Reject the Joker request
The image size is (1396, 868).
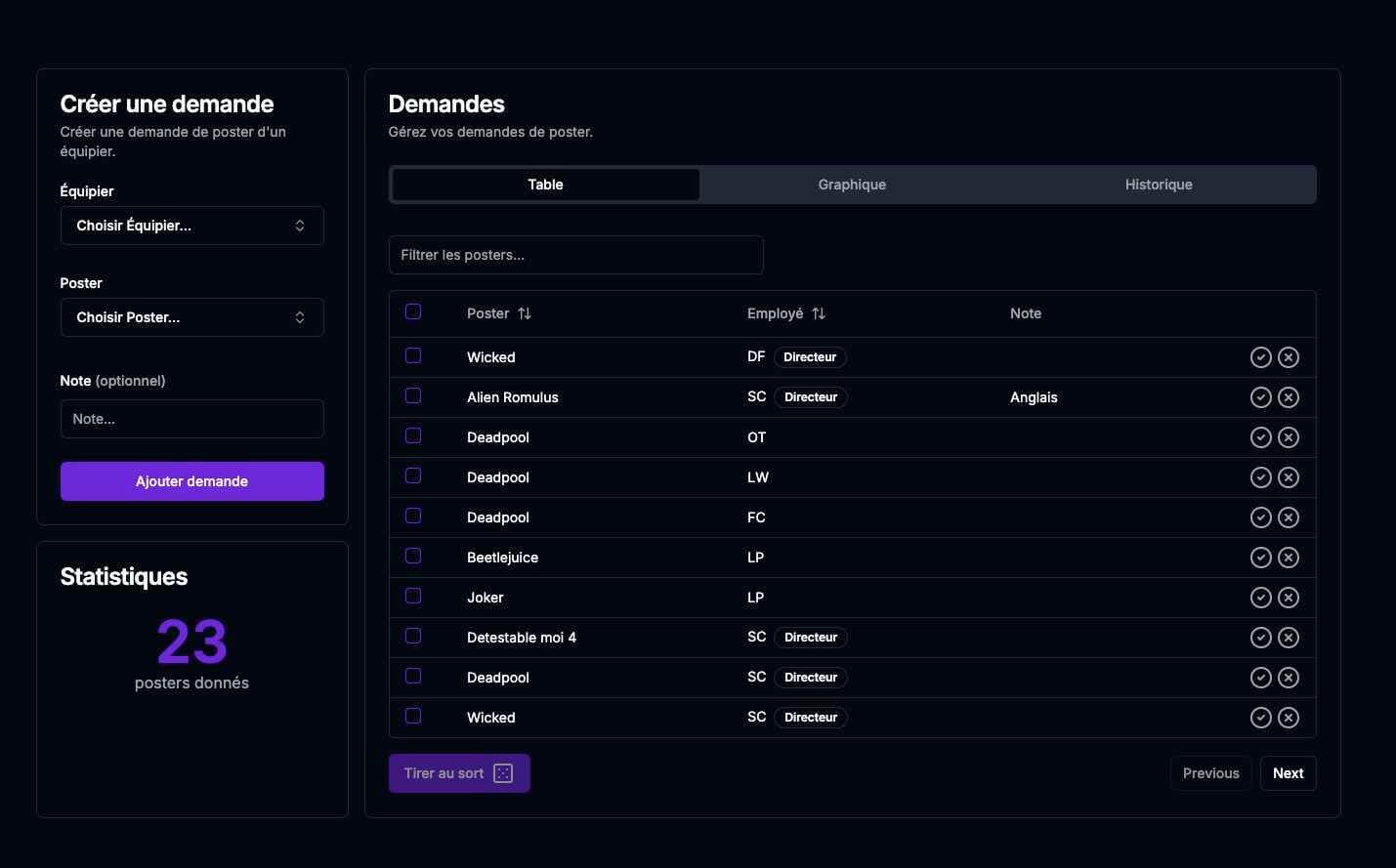pos(1289,598)
